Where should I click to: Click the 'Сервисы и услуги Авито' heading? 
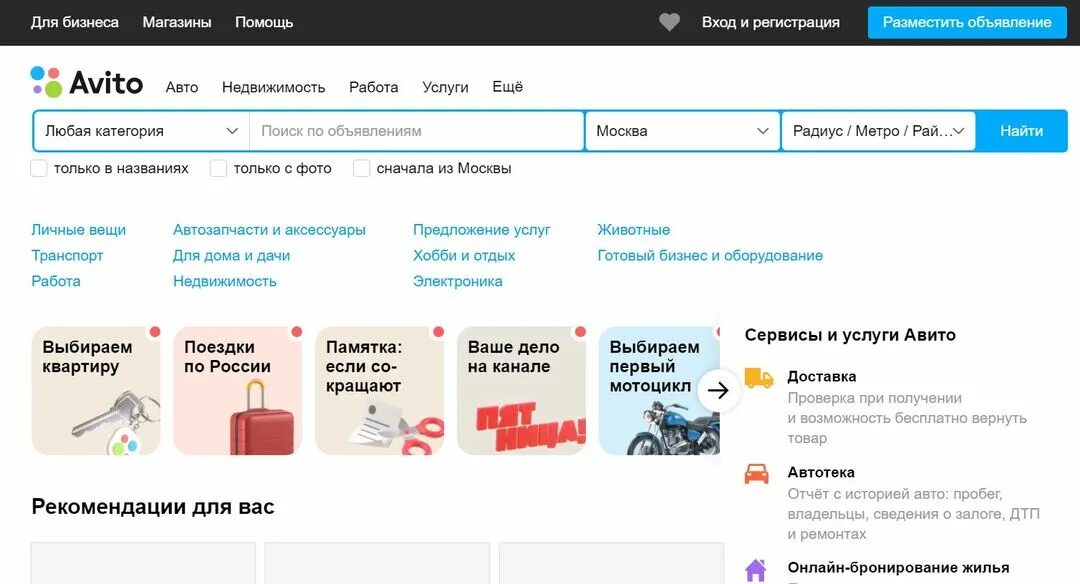[x=850, y=335]
